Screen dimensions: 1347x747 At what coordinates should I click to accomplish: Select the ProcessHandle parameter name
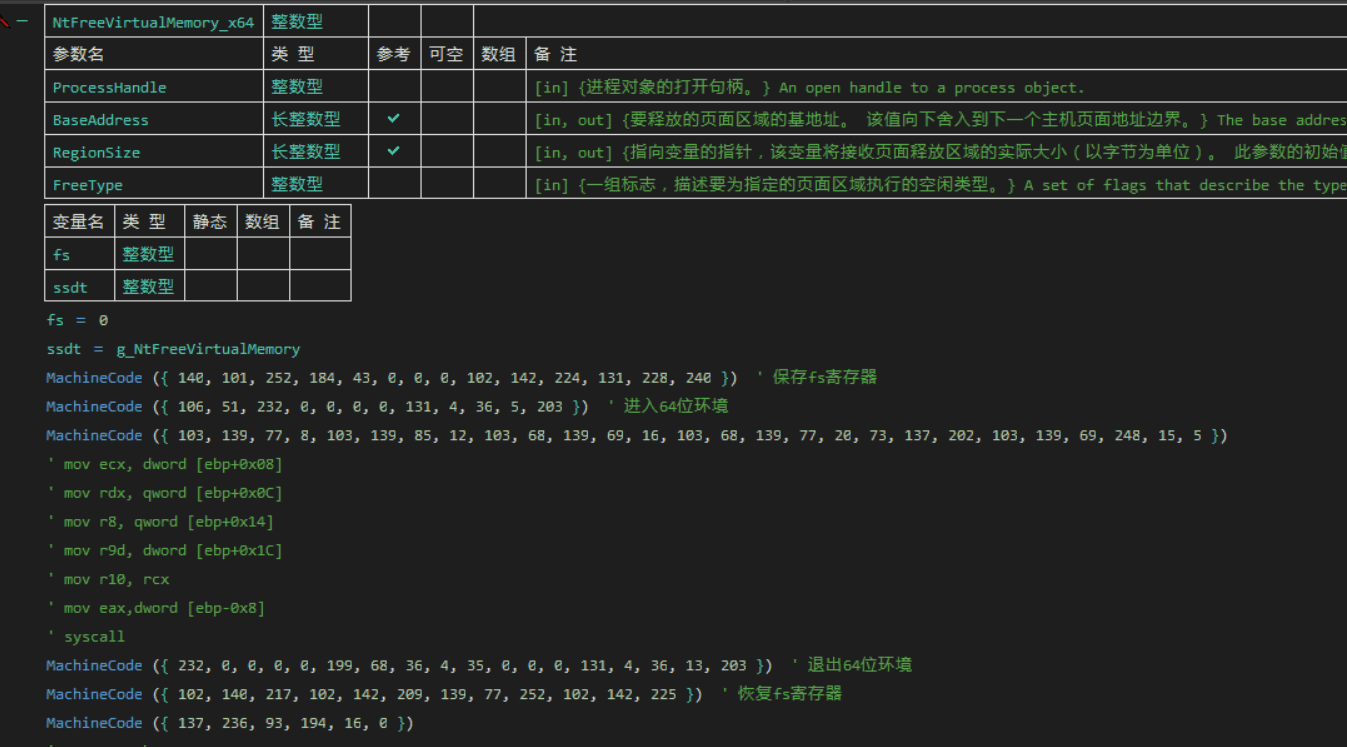pos(109,88)
